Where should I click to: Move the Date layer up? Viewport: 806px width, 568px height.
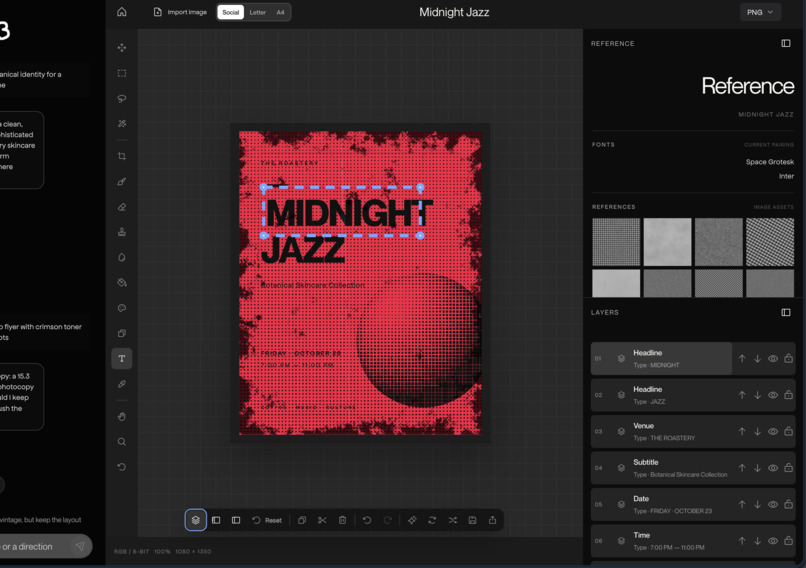pos(742,505)
